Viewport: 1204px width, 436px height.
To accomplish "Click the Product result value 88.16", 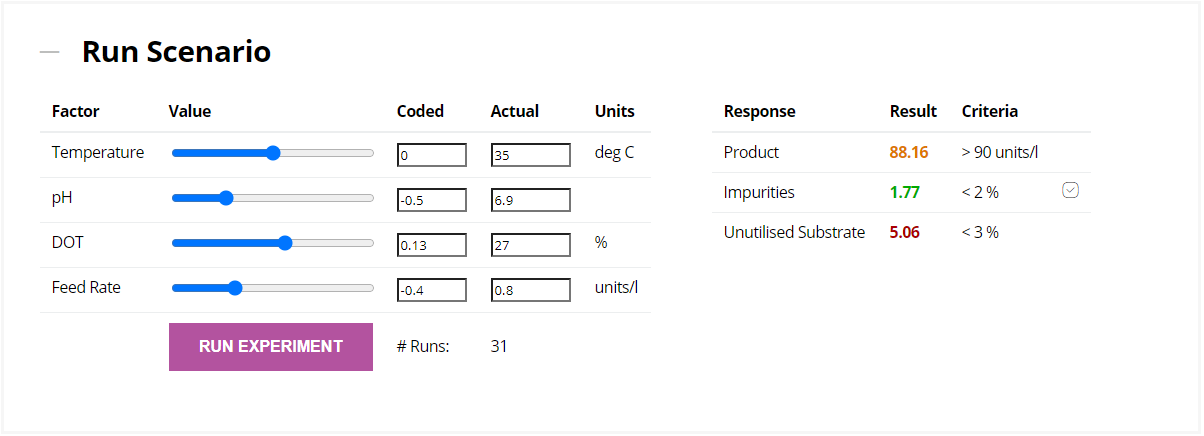I will [909, 152].
